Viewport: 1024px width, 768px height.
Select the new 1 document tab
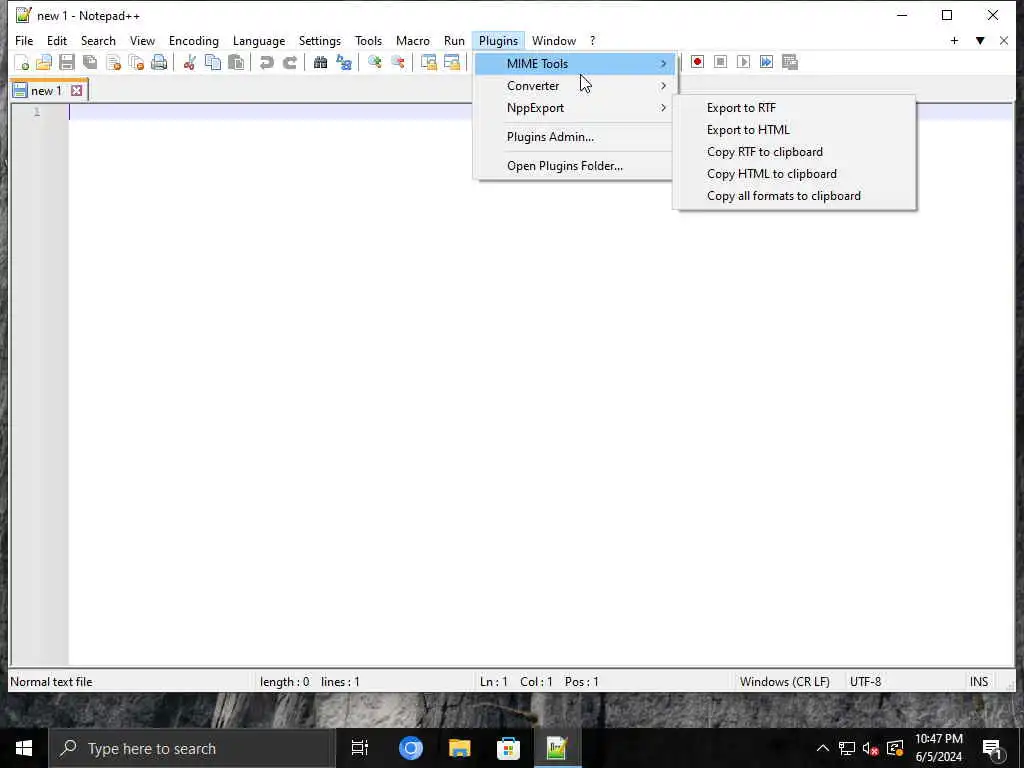coord(47,91)
